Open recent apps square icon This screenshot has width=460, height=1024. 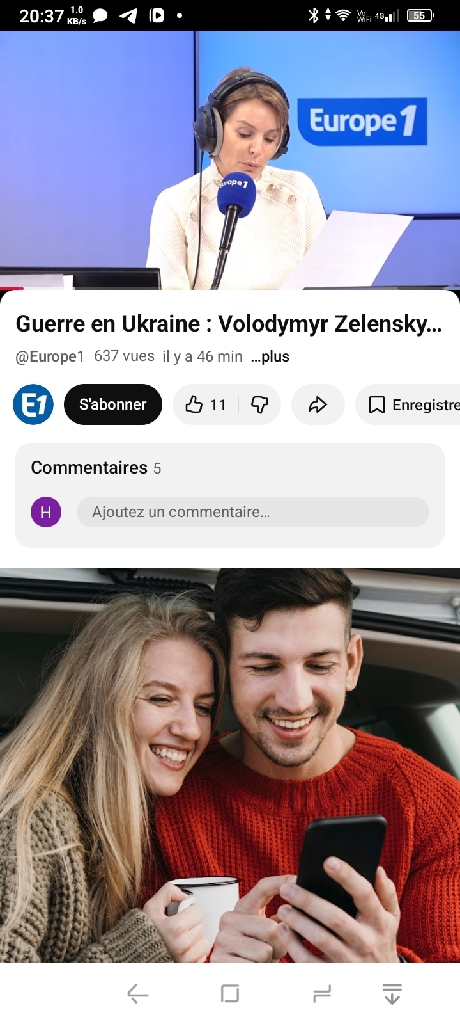[229, 993]
